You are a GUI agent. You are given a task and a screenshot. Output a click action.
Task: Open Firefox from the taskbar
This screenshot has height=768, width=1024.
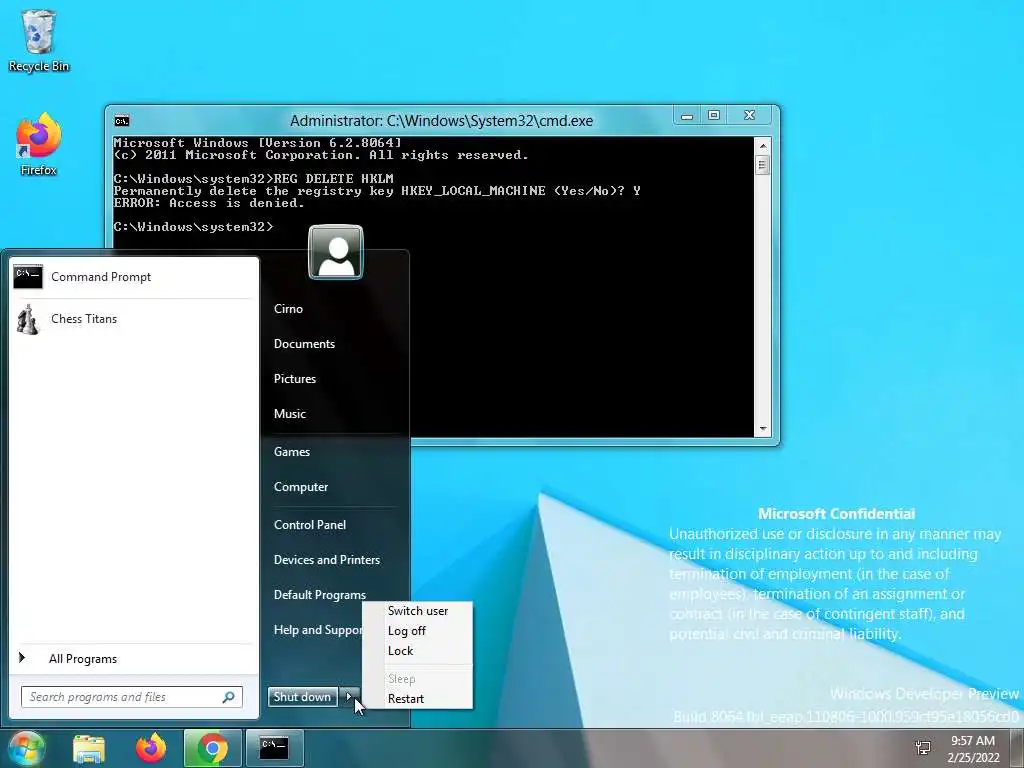tap(151, 748)
